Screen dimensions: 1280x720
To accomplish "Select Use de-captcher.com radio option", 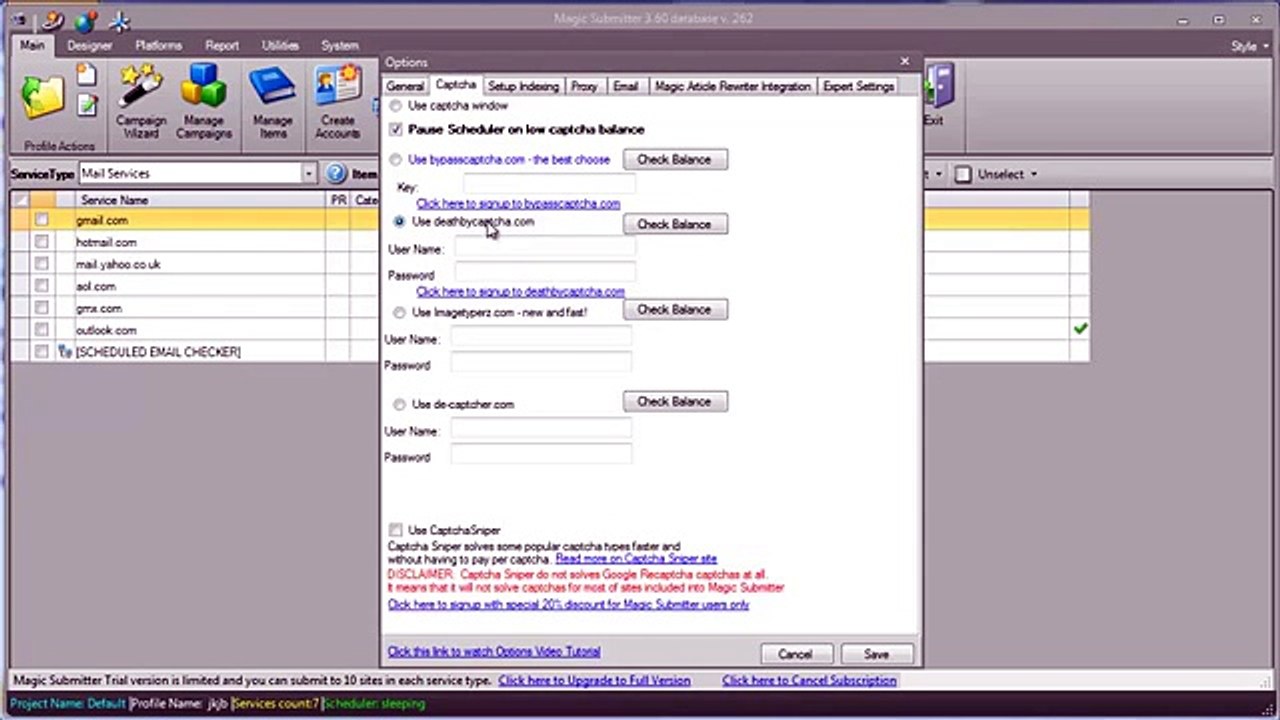I will [399, 405].
